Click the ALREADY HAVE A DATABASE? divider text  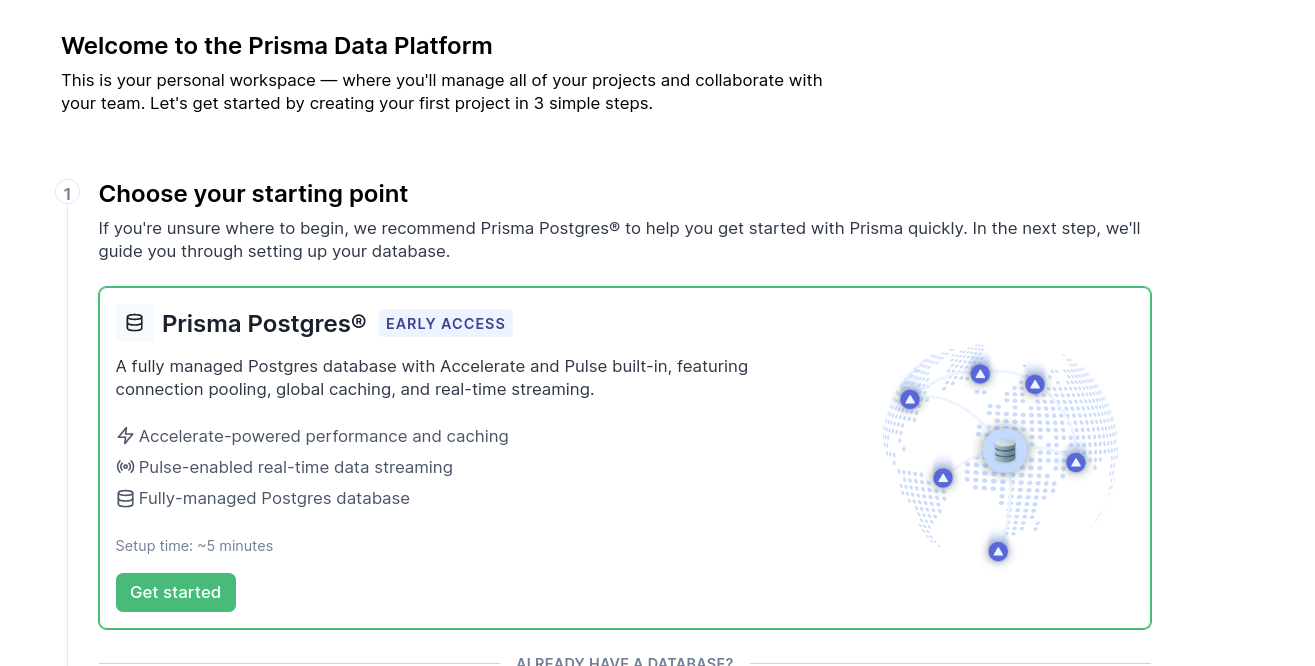tap(625, 662)
